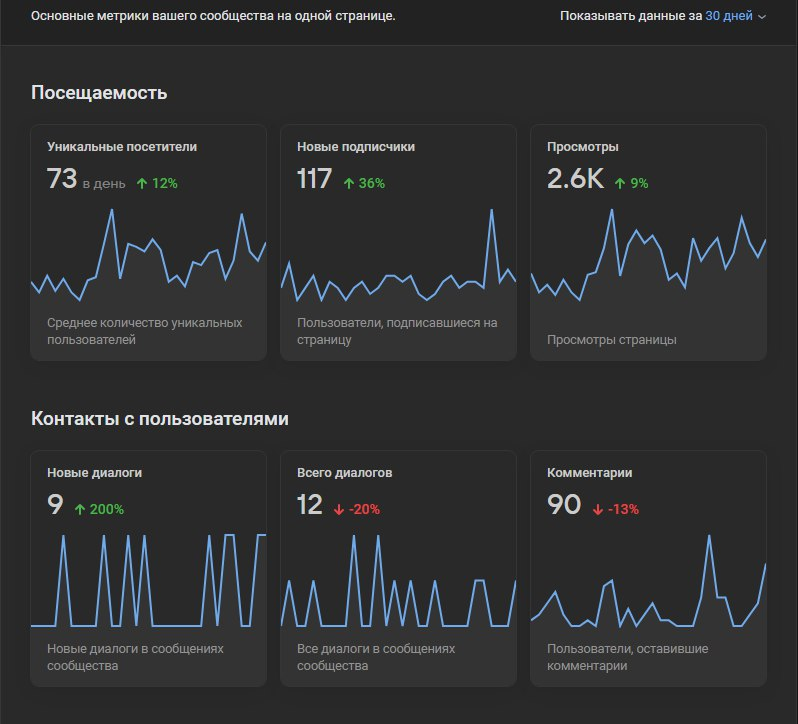This screenshot has height=724, width=798.
Task: Select the Просмотры metric card heading
Action: pos(582,147)
